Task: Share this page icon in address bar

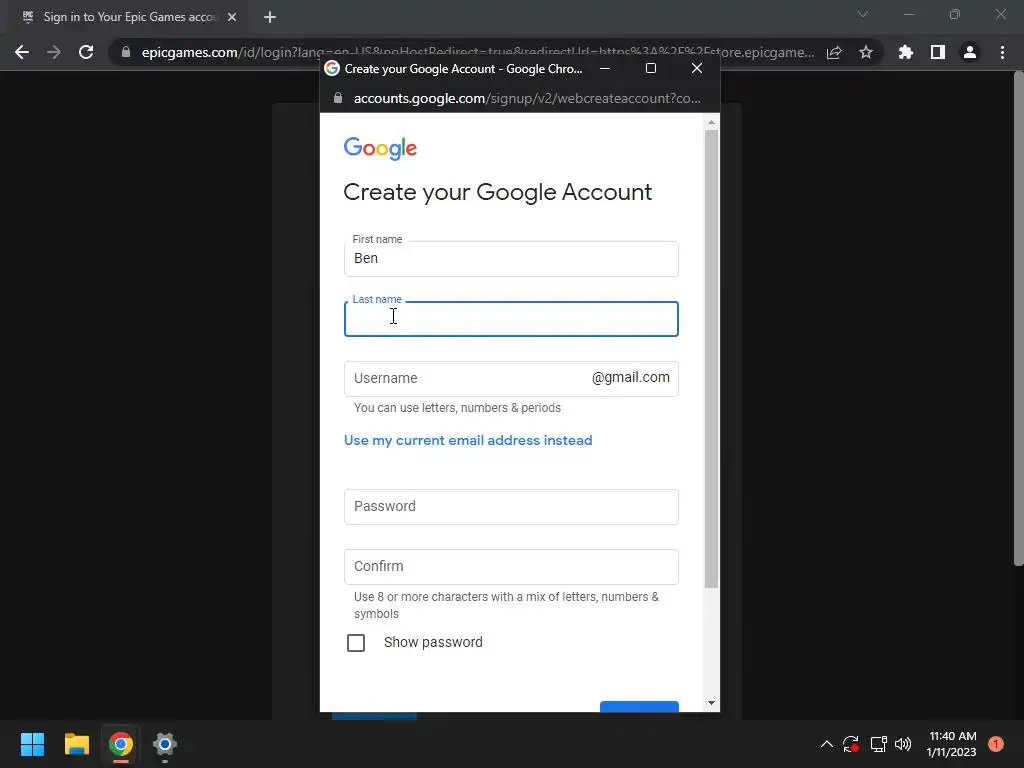Action: (834, 52)
